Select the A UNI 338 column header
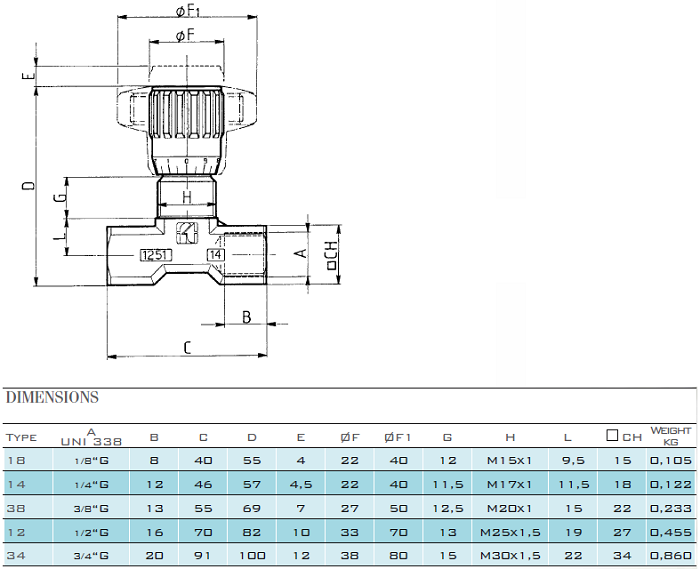 pyautogui.click(x=91, y=437)
